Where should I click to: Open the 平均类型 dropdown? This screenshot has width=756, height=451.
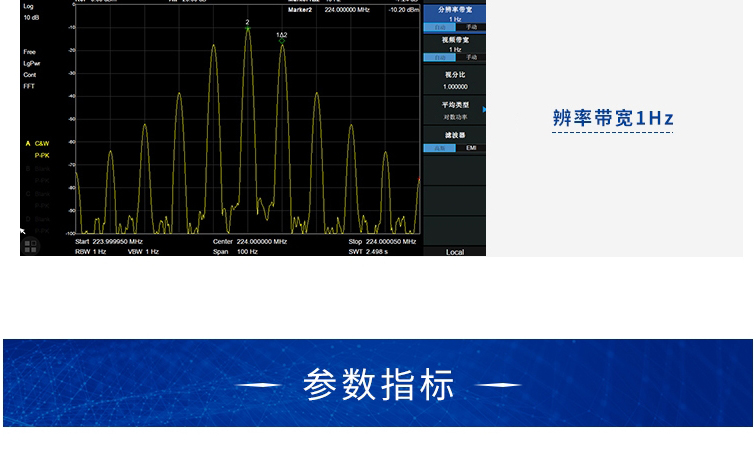tap(455, 110)
